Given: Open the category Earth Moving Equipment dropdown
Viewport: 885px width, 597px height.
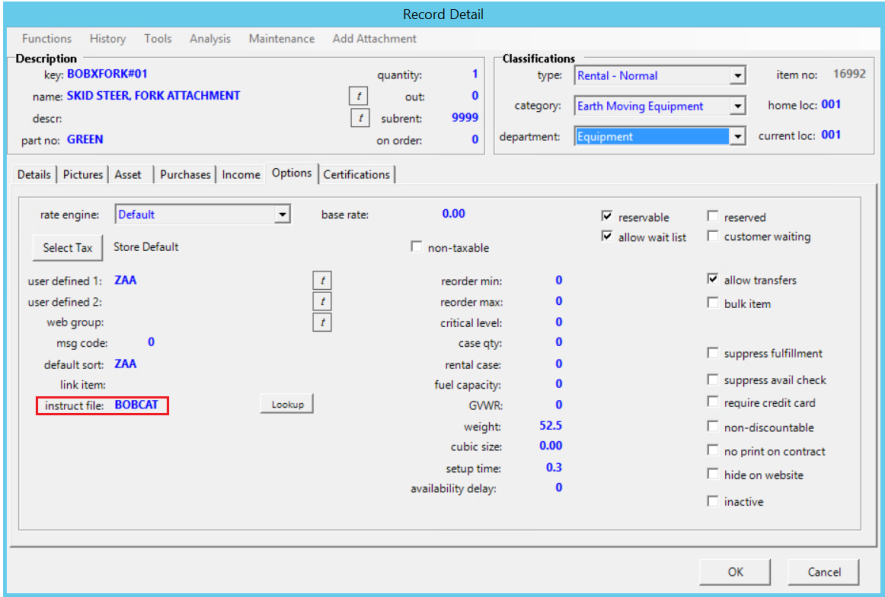Looking at the screenshot, I should coord(737,106).
